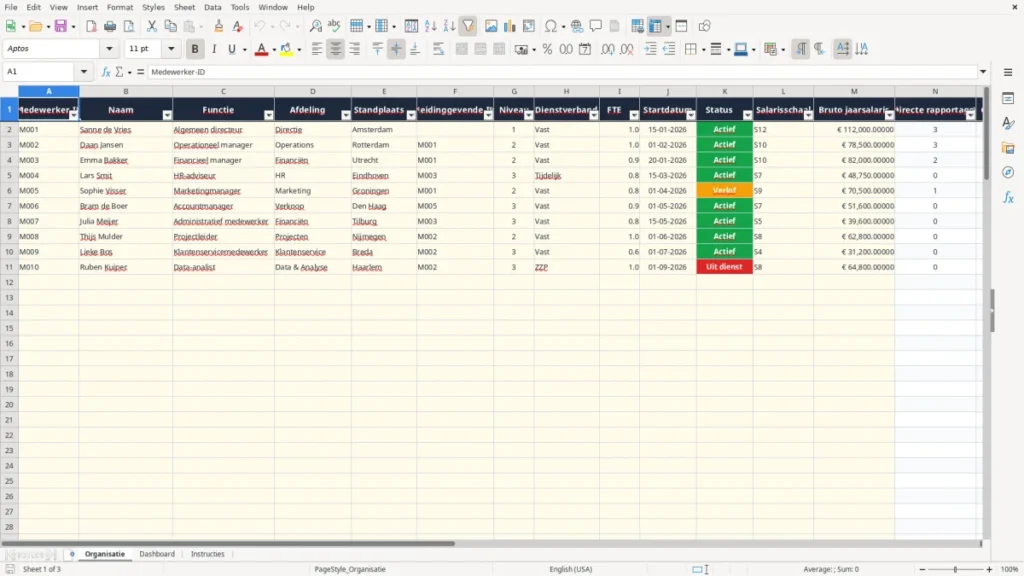
Task: Expand the formula bar with the arrow
Action: 983,72
